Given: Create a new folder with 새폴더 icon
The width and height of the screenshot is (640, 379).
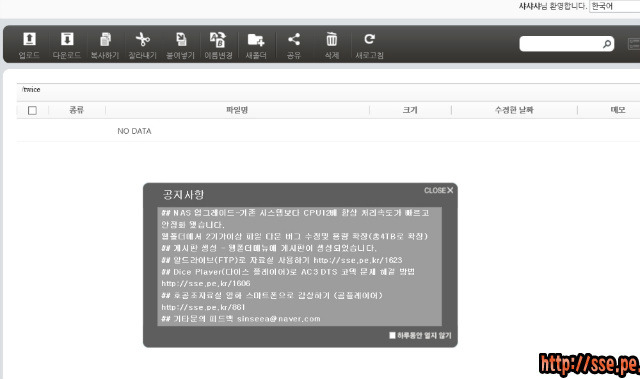Looking at the screenshot, I should 256,39.
